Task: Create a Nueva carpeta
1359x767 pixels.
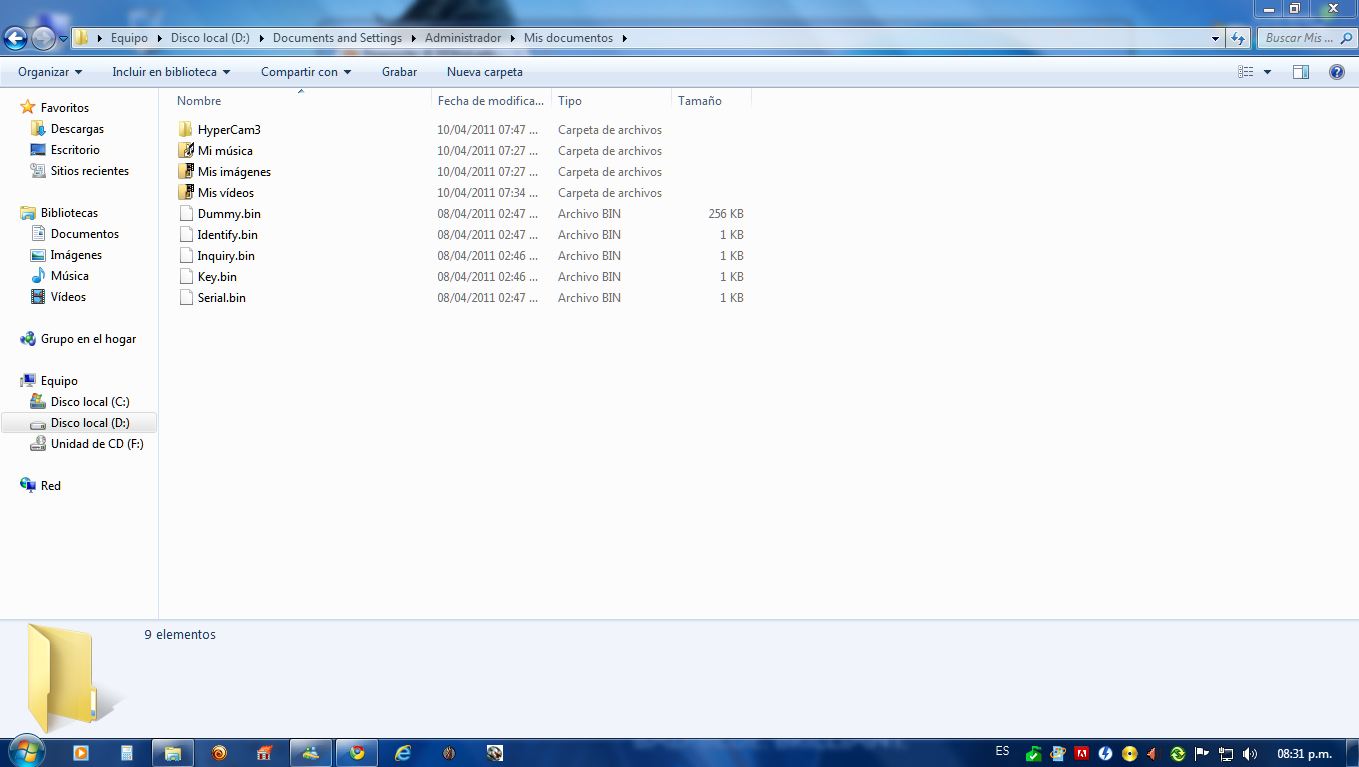Action: [485, 72]
